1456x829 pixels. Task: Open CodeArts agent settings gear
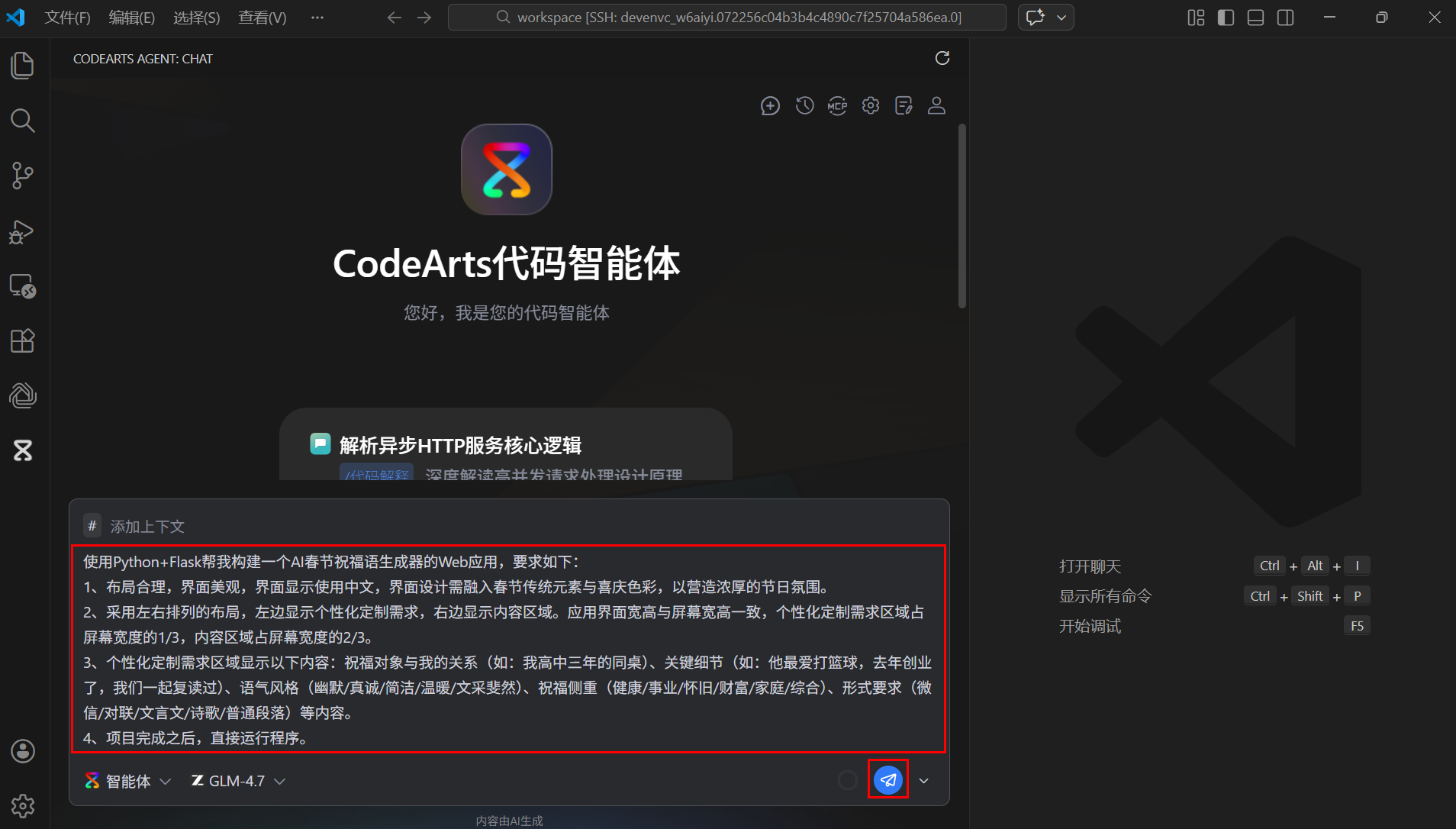871,105
